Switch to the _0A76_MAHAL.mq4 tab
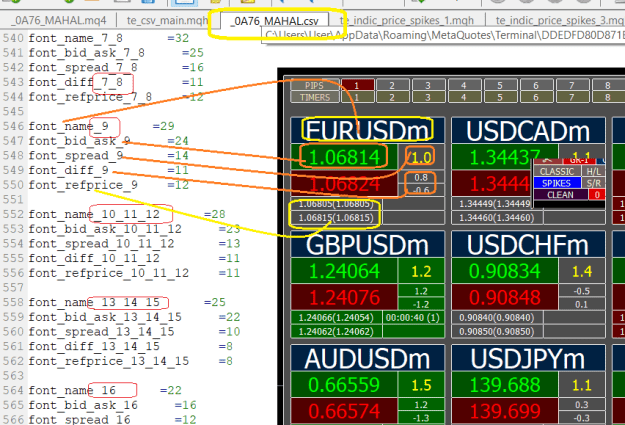Screen dimensions: 625x425 pyautogui.click(x=59, y=20)
